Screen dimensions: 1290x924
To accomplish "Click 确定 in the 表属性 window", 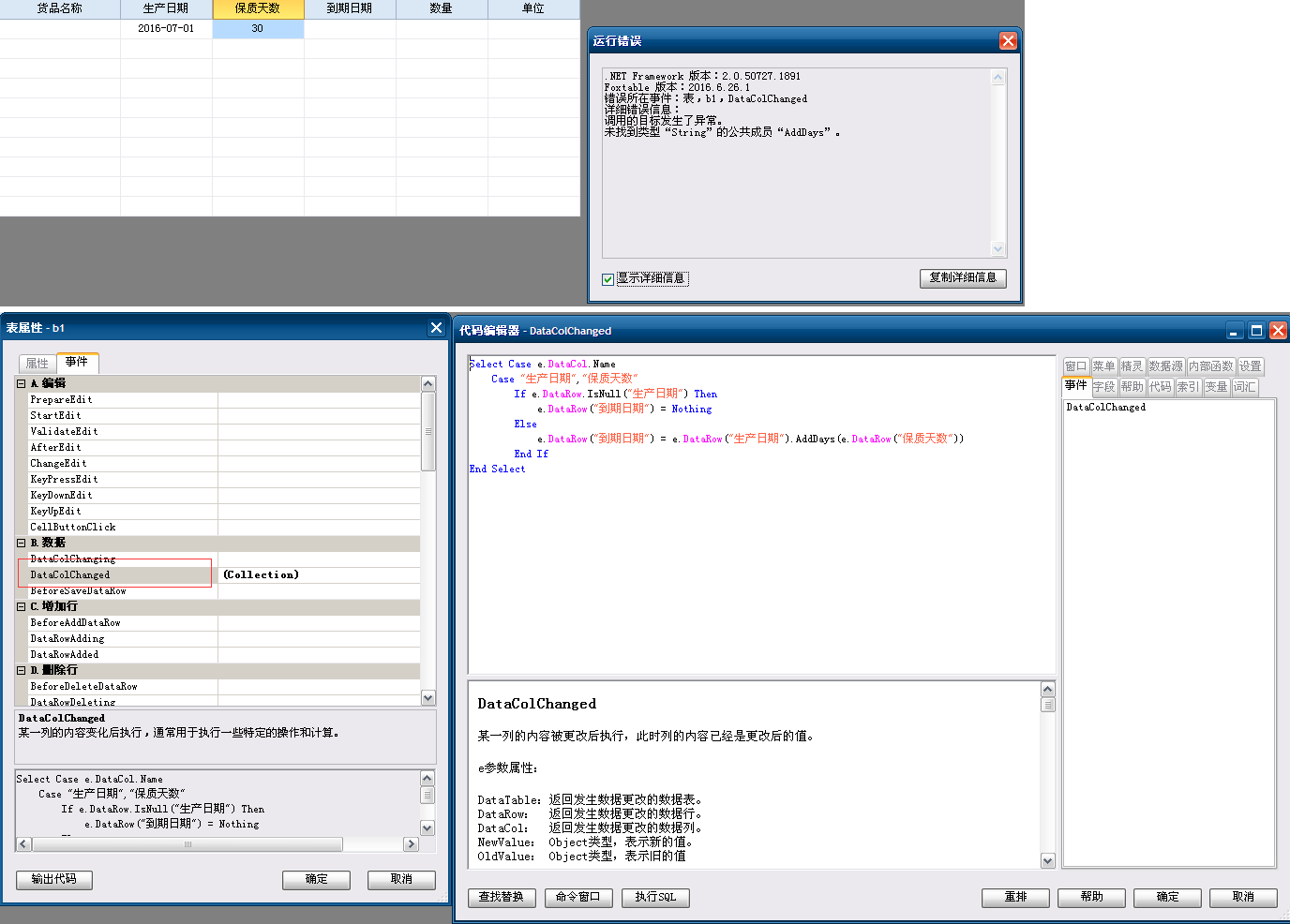I will point(317,879).
